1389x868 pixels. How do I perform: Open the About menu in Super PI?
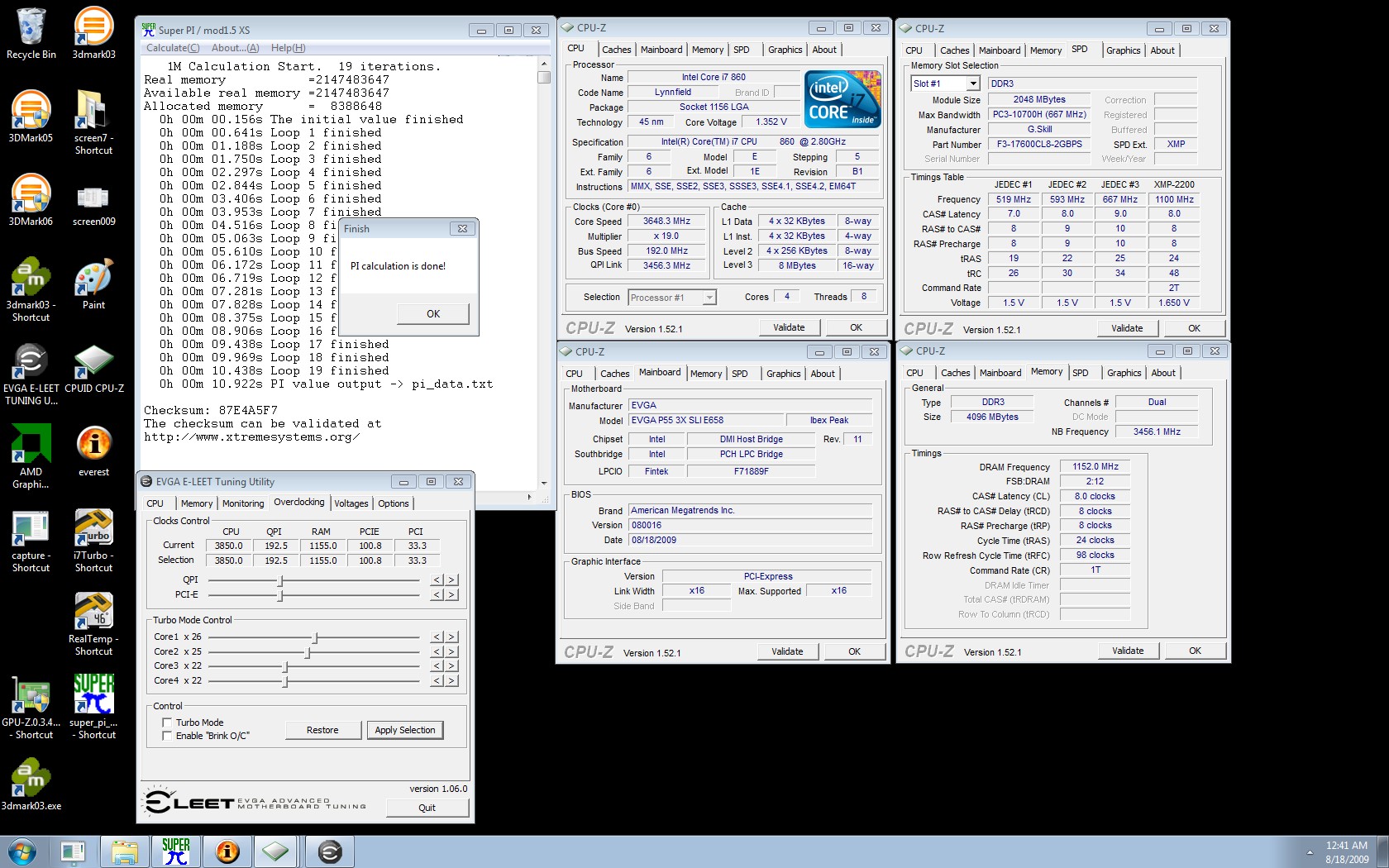[235, 48]
